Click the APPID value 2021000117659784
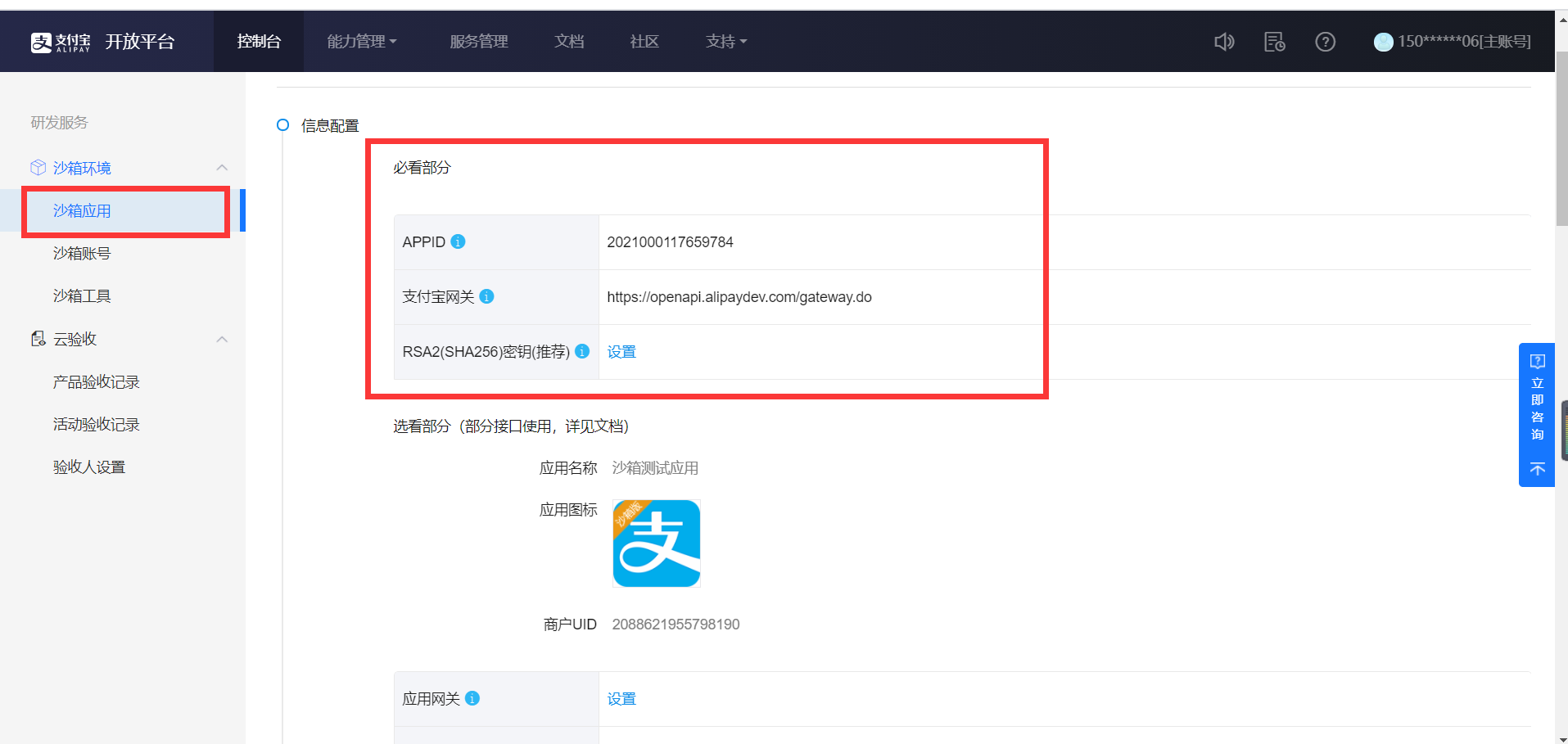The height and width of the screenshot is (744, 1568). 670,242
